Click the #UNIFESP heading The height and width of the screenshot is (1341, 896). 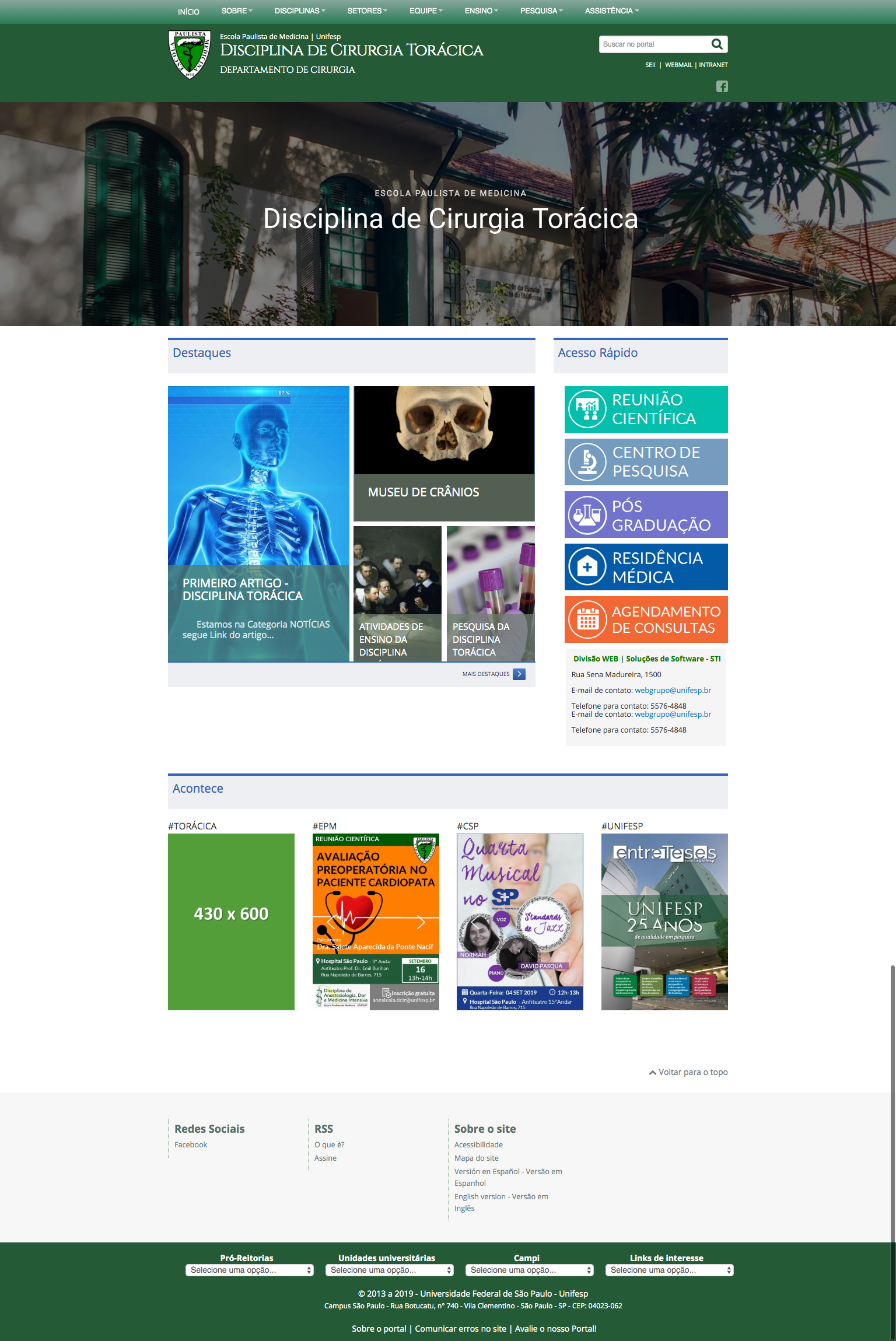point(622,826)
